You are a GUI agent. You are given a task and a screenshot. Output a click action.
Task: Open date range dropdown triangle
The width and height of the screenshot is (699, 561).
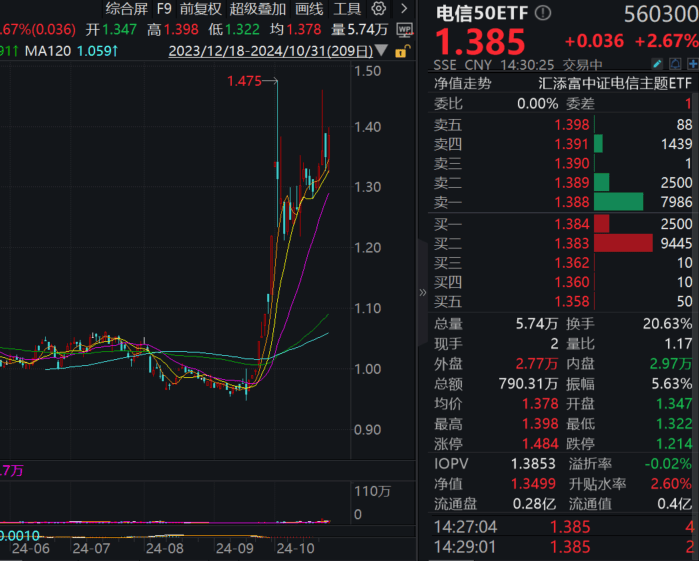(382, 50)
